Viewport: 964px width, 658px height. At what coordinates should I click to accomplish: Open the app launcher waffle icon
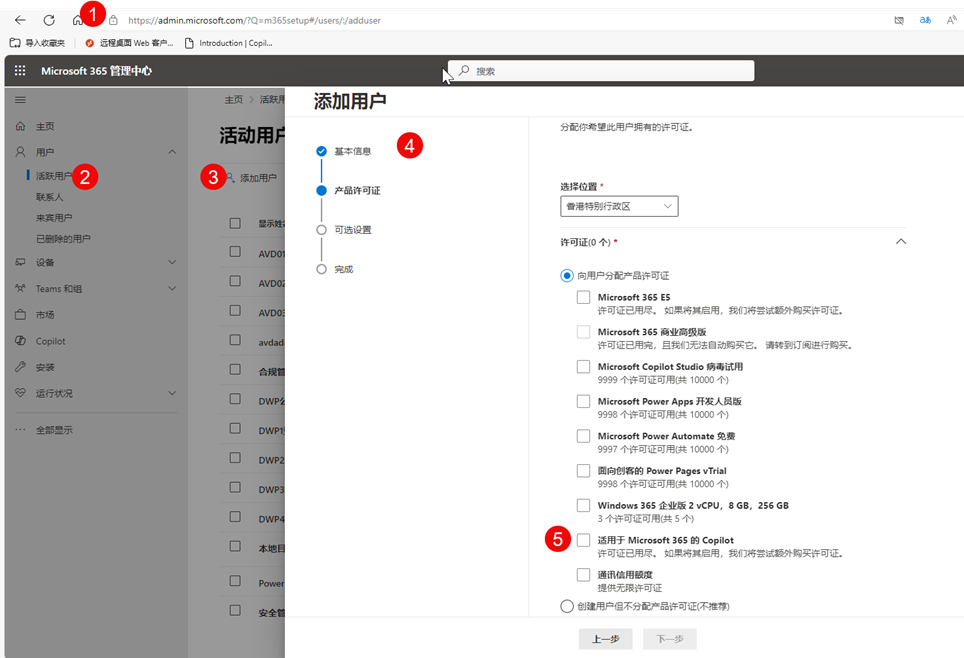click(20, 71)
